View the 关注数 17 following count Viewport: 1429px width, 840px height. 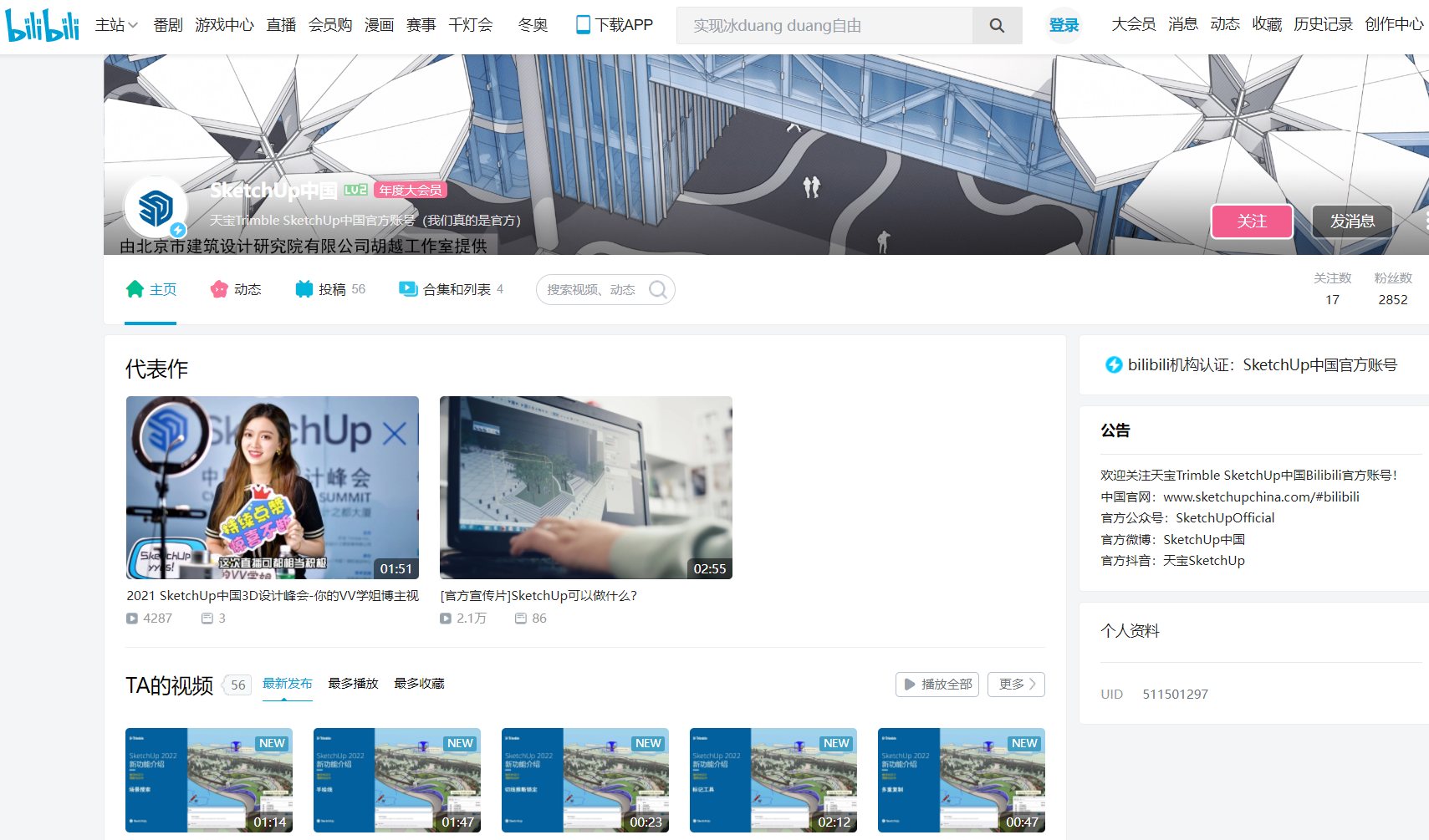1332,289
